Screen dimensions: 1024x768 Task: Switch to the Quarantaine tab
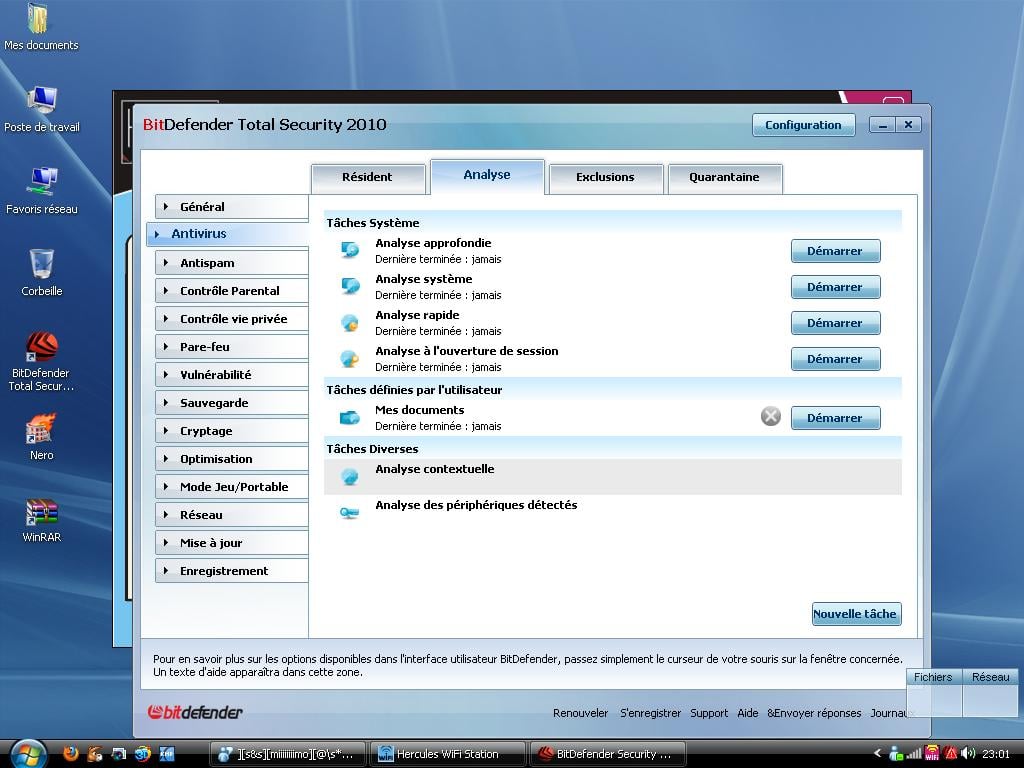(724, 178)
